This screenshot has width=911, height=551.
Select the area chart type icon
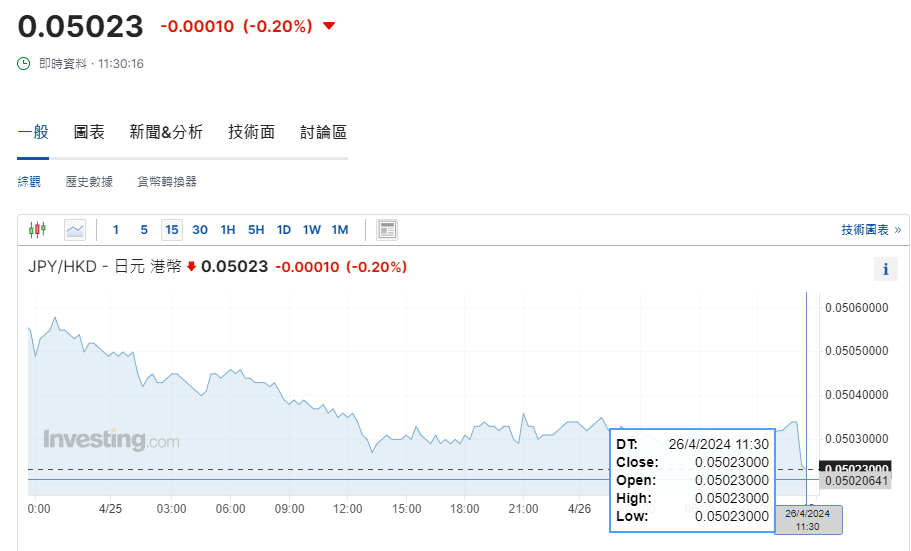[x=75, y=230]
